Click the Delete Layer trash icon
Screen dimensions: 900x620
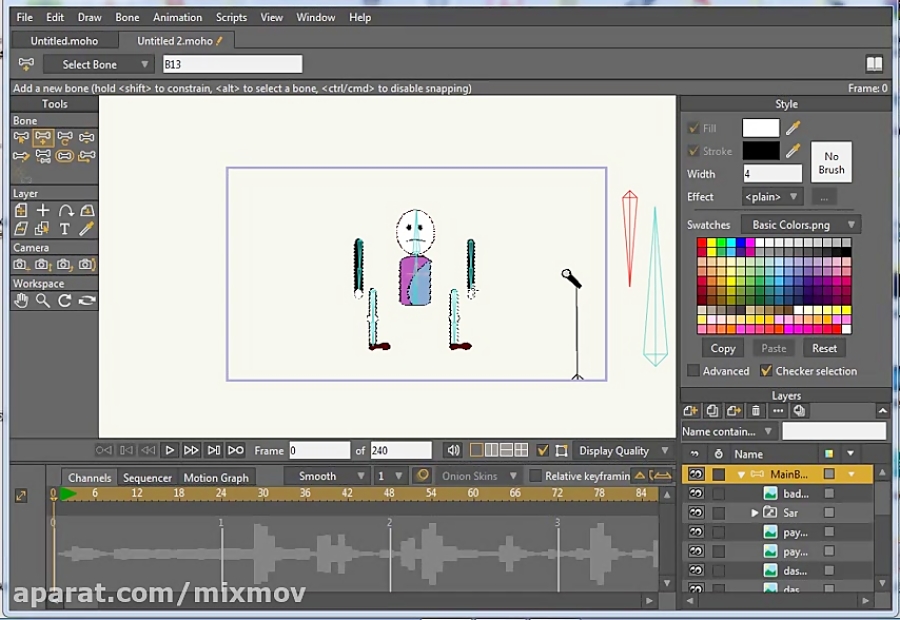(756, 410)
